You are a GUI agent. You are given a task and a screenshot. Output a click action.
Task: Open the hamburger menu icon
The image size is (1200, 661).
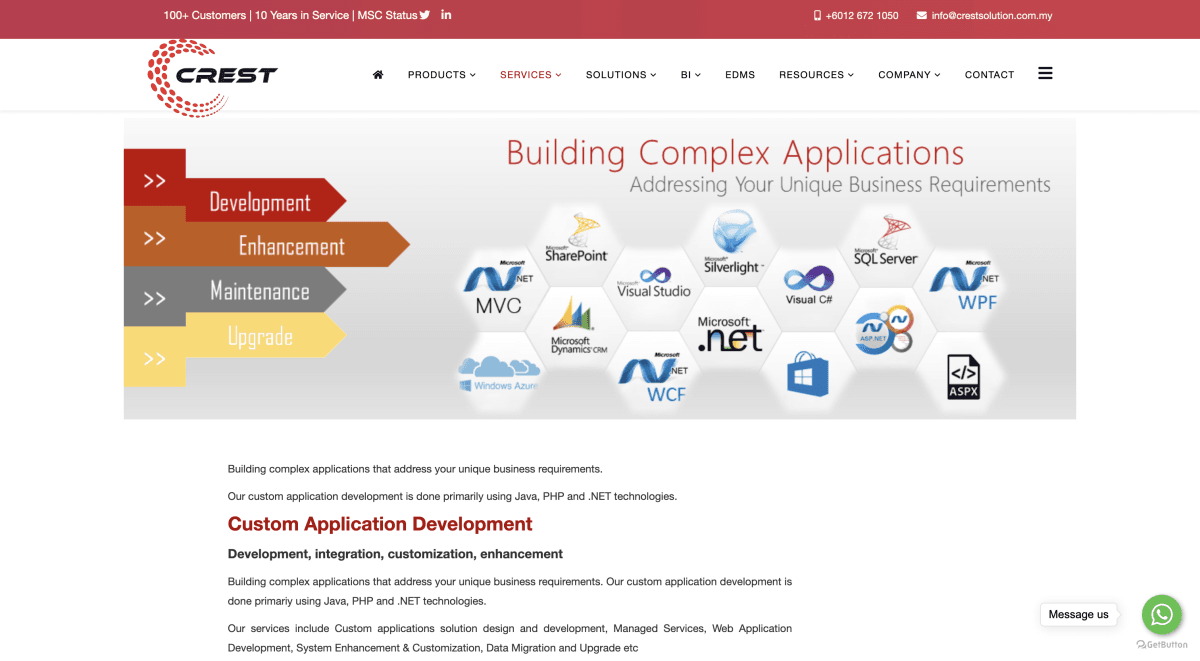(x=1045, y=73)
